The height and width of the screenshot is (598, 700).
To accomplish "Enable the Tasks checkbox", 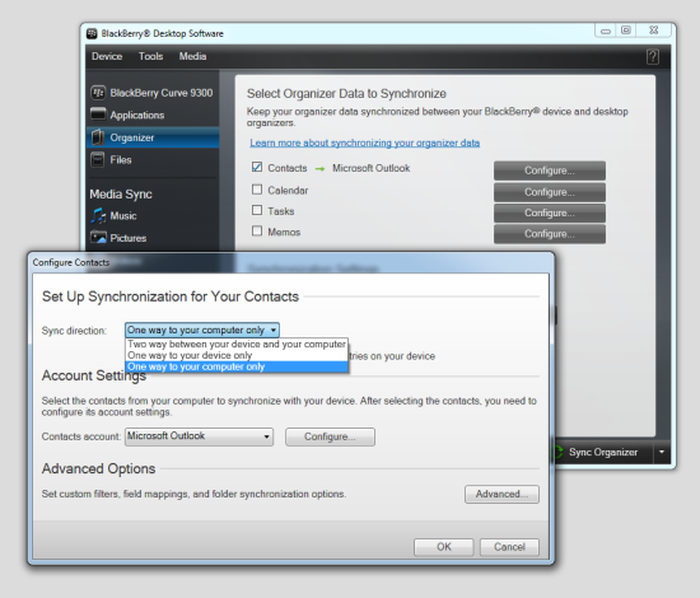I will (x=257, y=210).
